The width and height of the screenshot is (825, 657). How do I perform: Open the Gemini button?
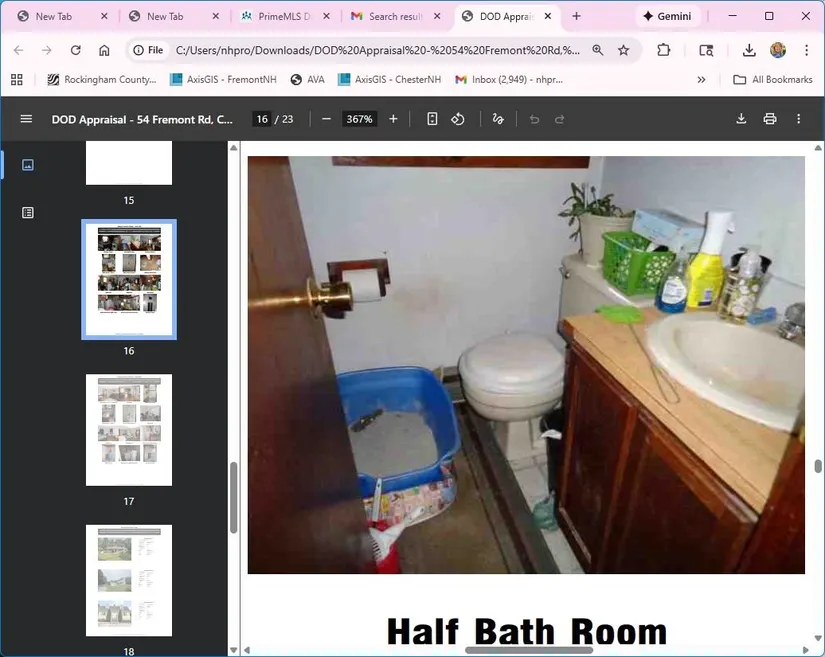coord(666,17)
